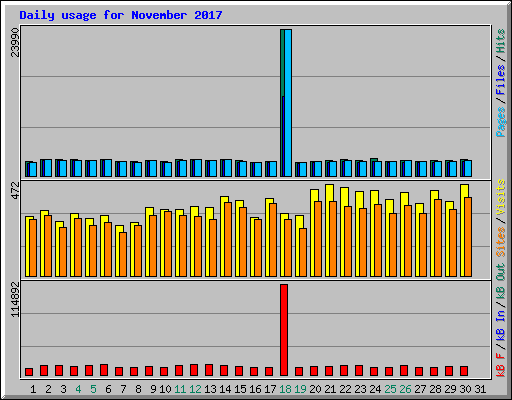Click day label 21 on the x-axis
Screen dimensions: 512x400
[x=330, y=389]
